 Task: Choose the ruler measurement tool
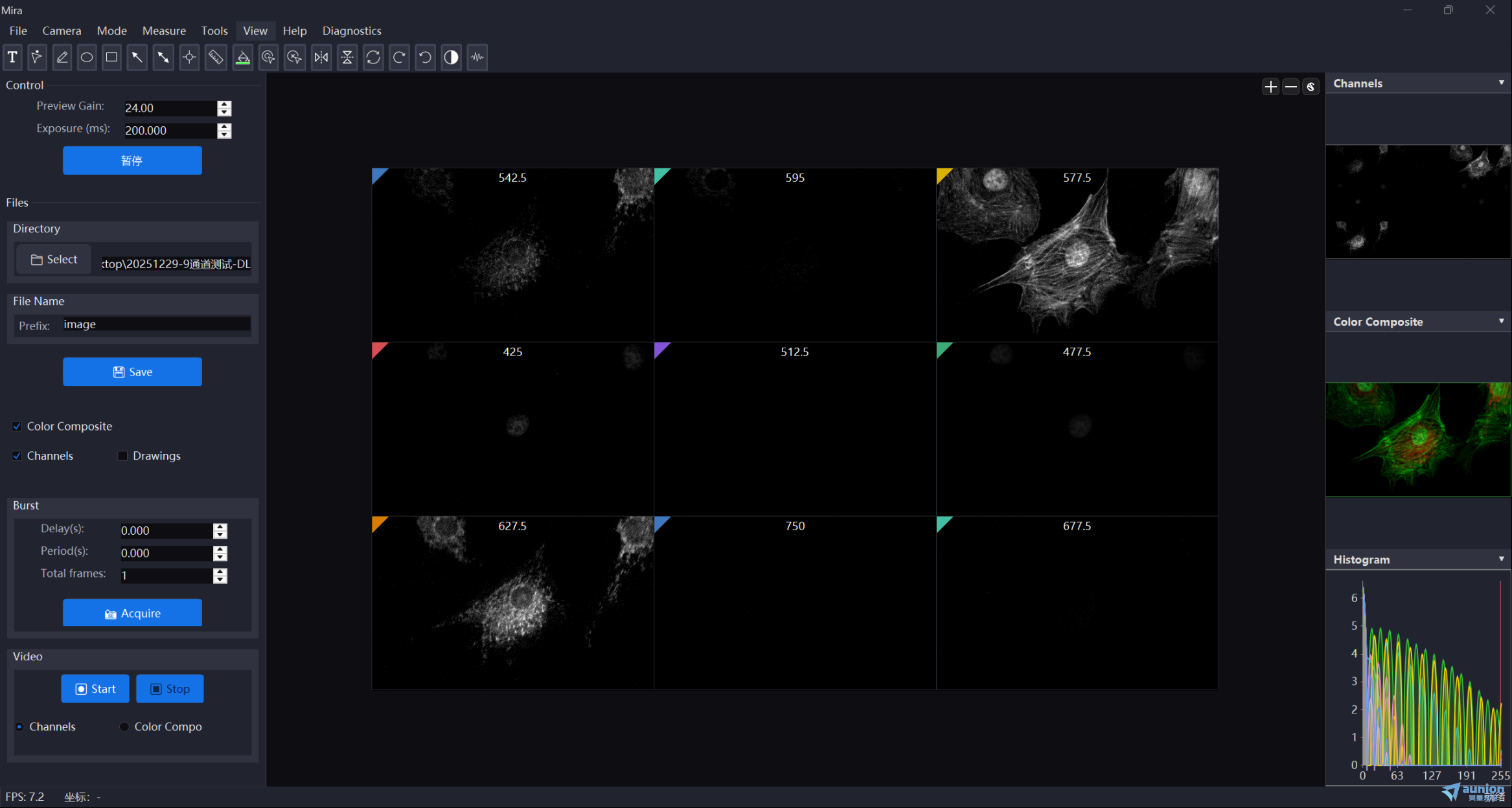216,57
